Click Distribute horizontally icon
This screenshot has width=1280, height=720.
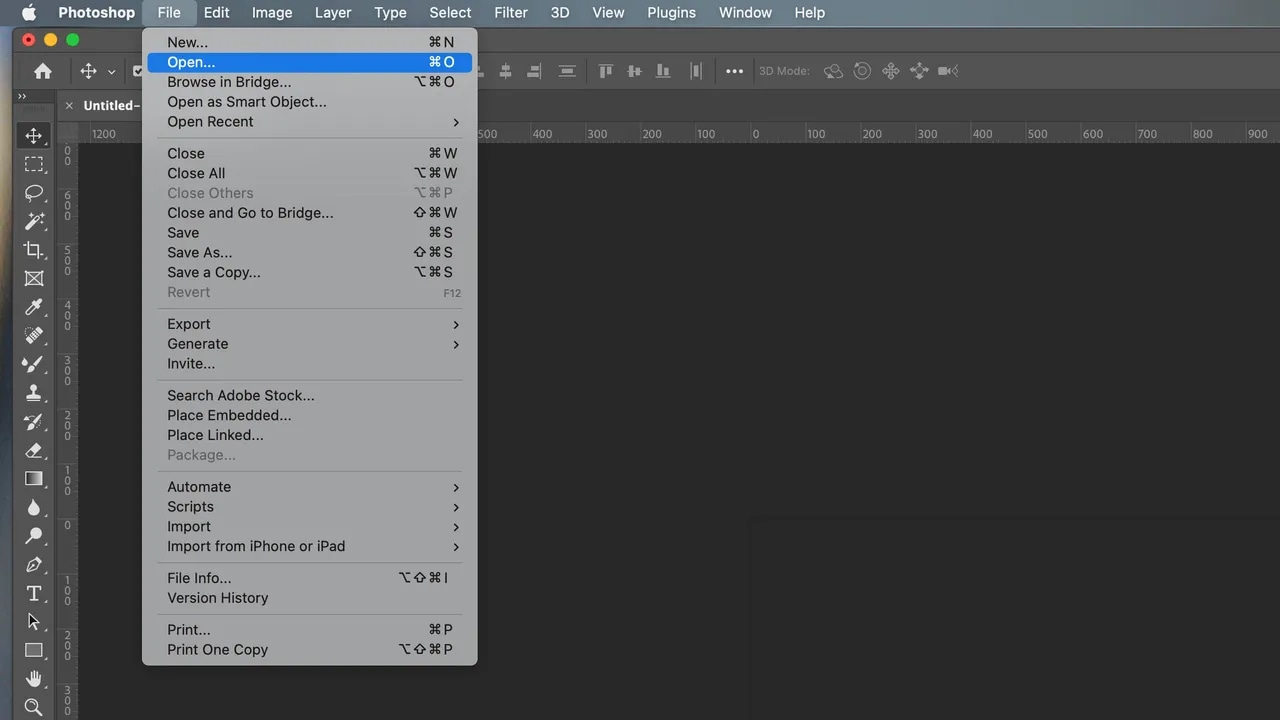(696, 71)
